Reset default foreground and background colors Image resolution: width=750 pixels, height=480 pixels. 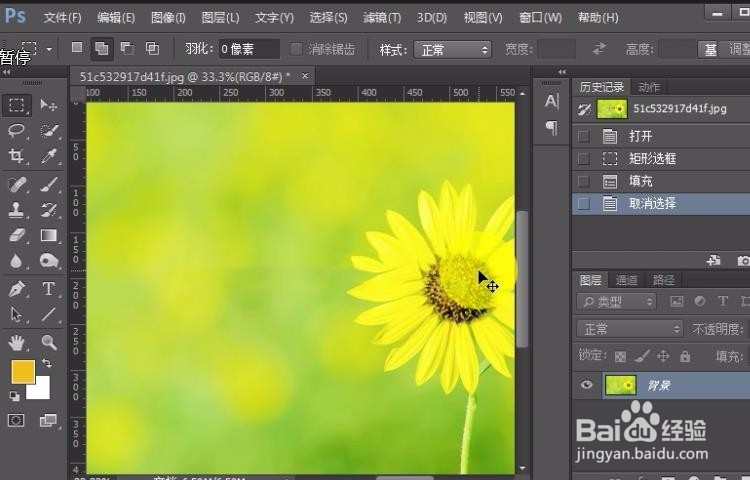(x=15, y=396)
